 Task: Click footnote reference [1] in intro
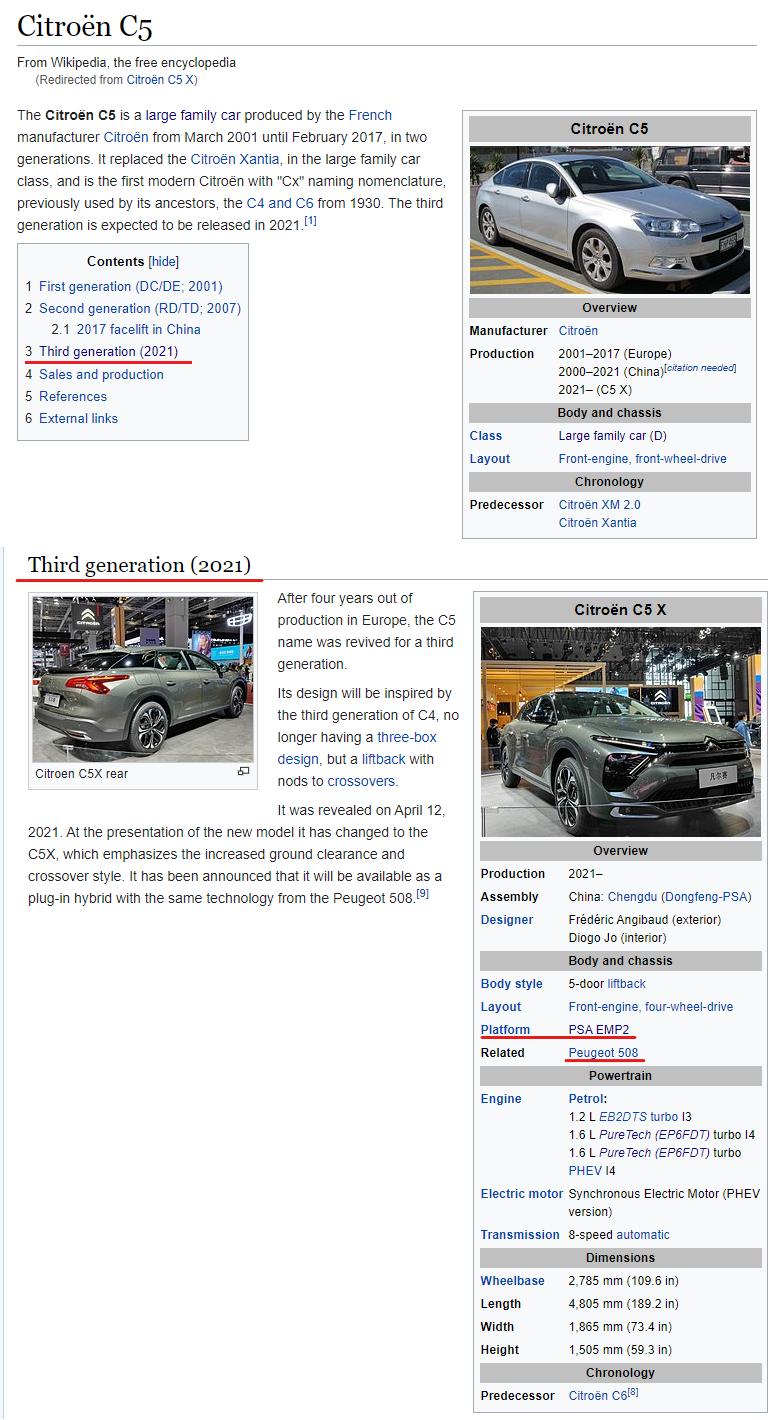point(310,221)
